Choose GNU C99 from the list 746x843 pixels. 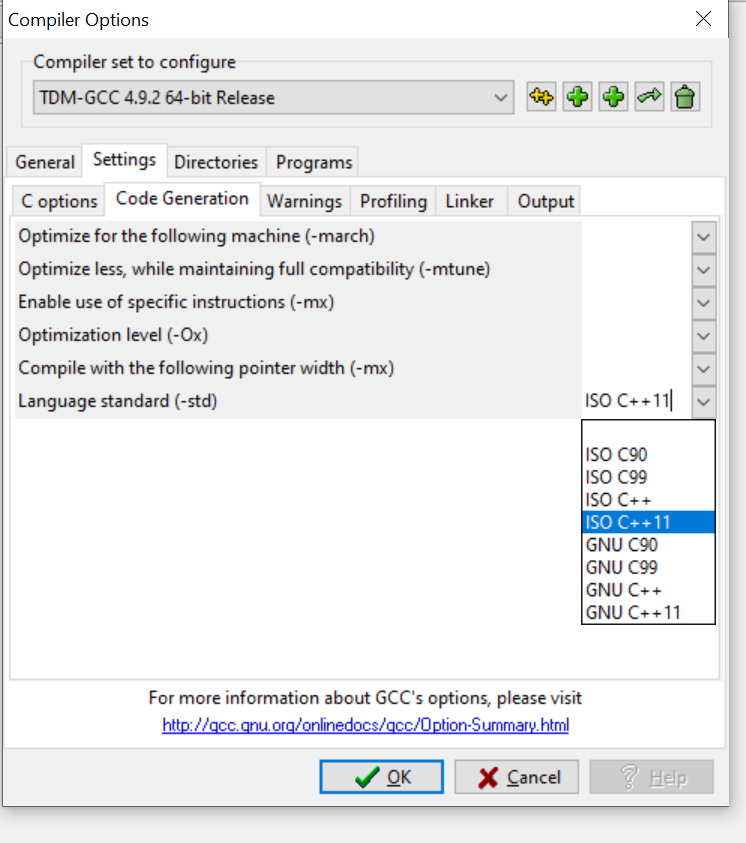[x=648, y=568]
